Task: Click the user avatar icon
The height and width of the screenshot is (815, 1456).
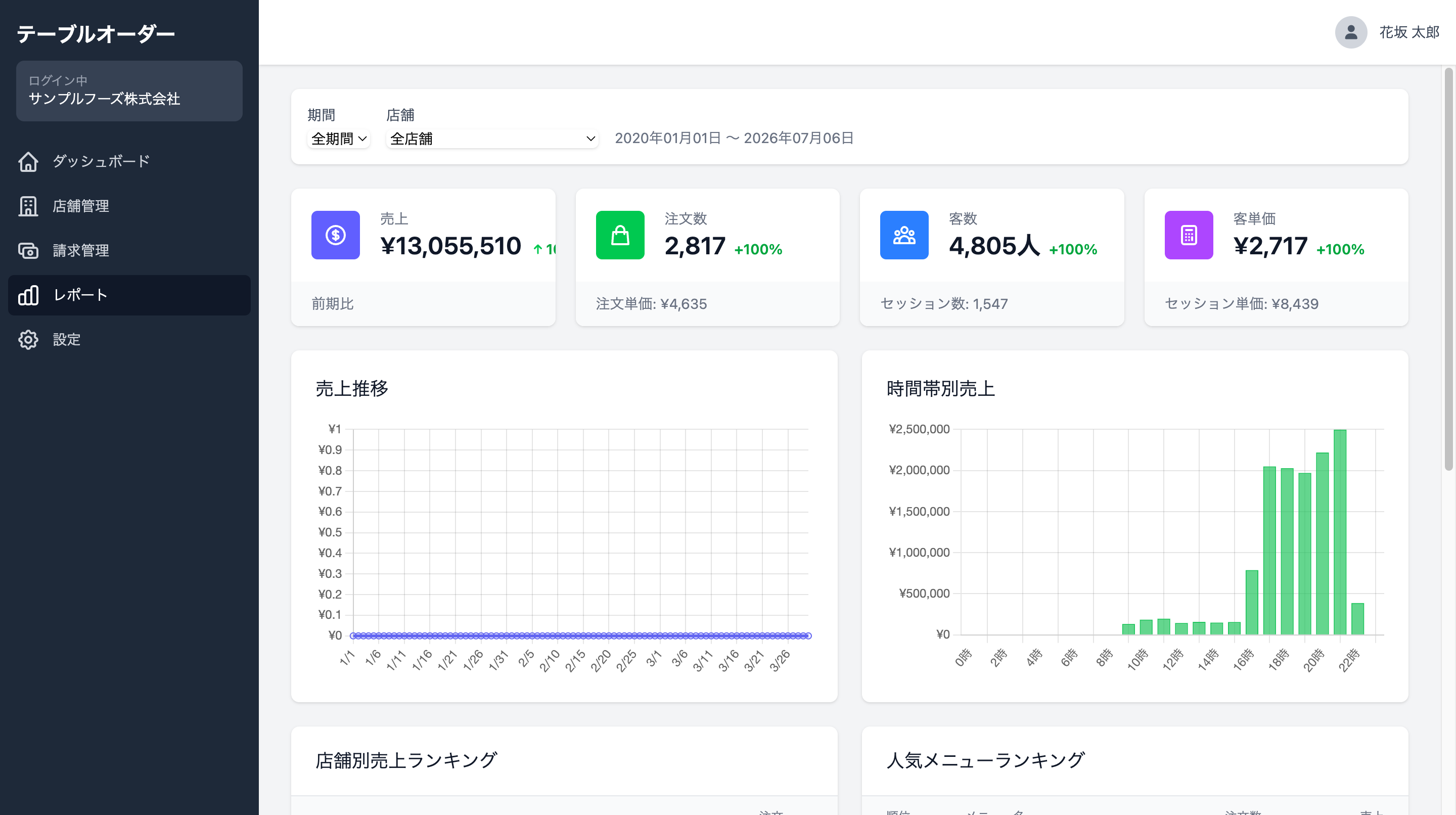Action: click(1351, 32)
